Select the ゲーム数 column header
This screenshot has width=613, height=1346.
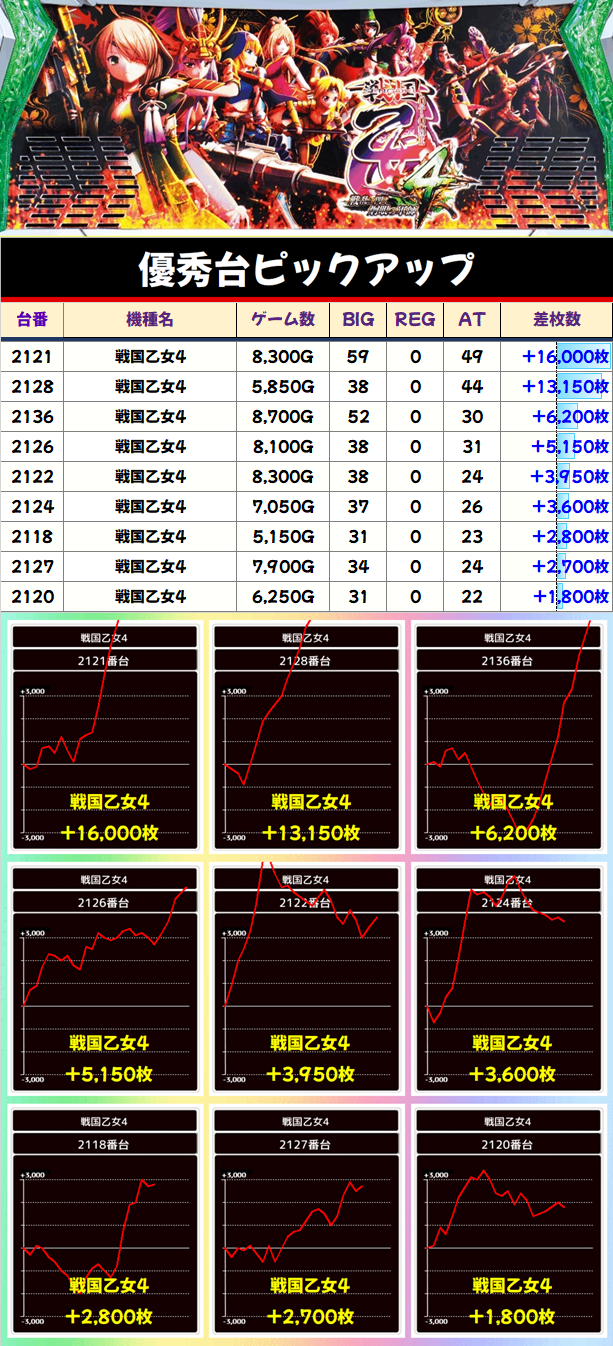[283, 320]
